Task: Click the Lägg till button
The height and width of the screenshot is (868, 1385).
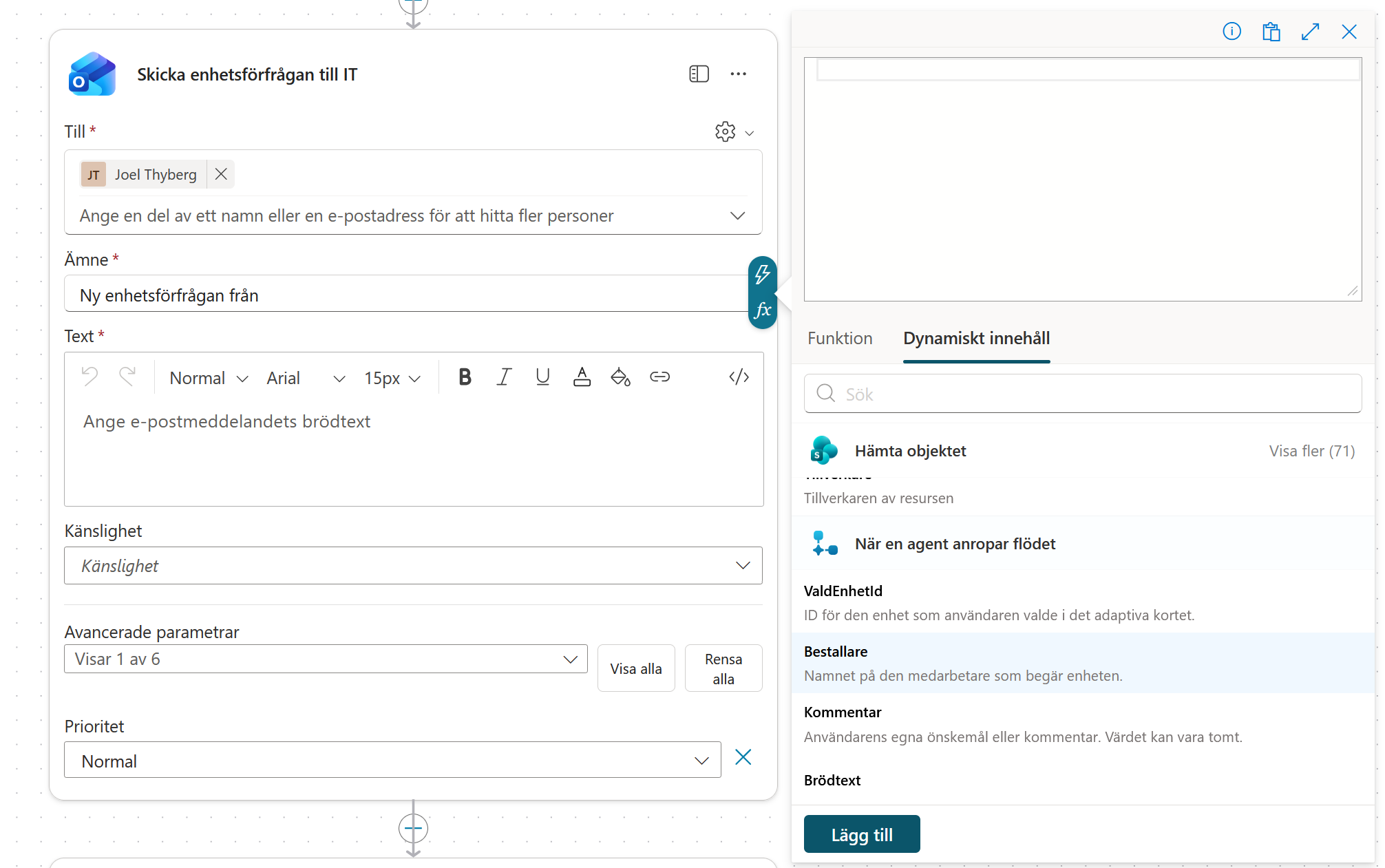Action: [x=862, y=834]
